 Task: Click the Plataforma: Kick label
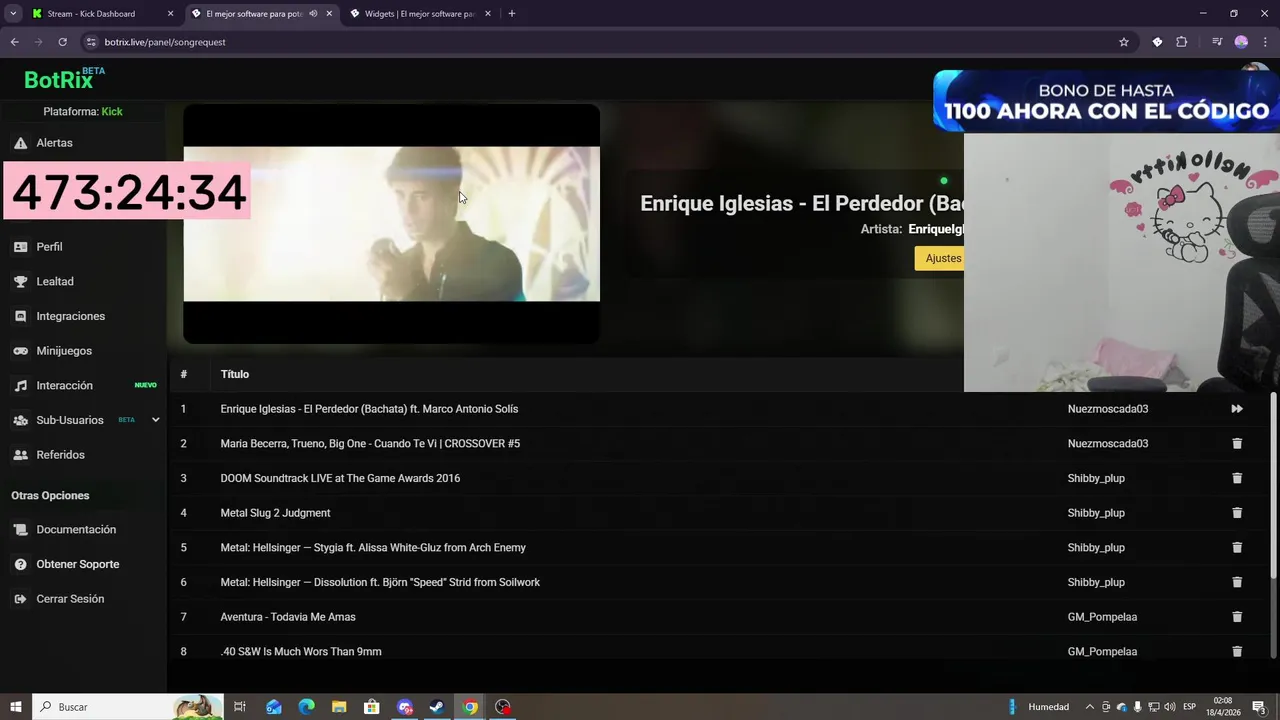point(83,112)
